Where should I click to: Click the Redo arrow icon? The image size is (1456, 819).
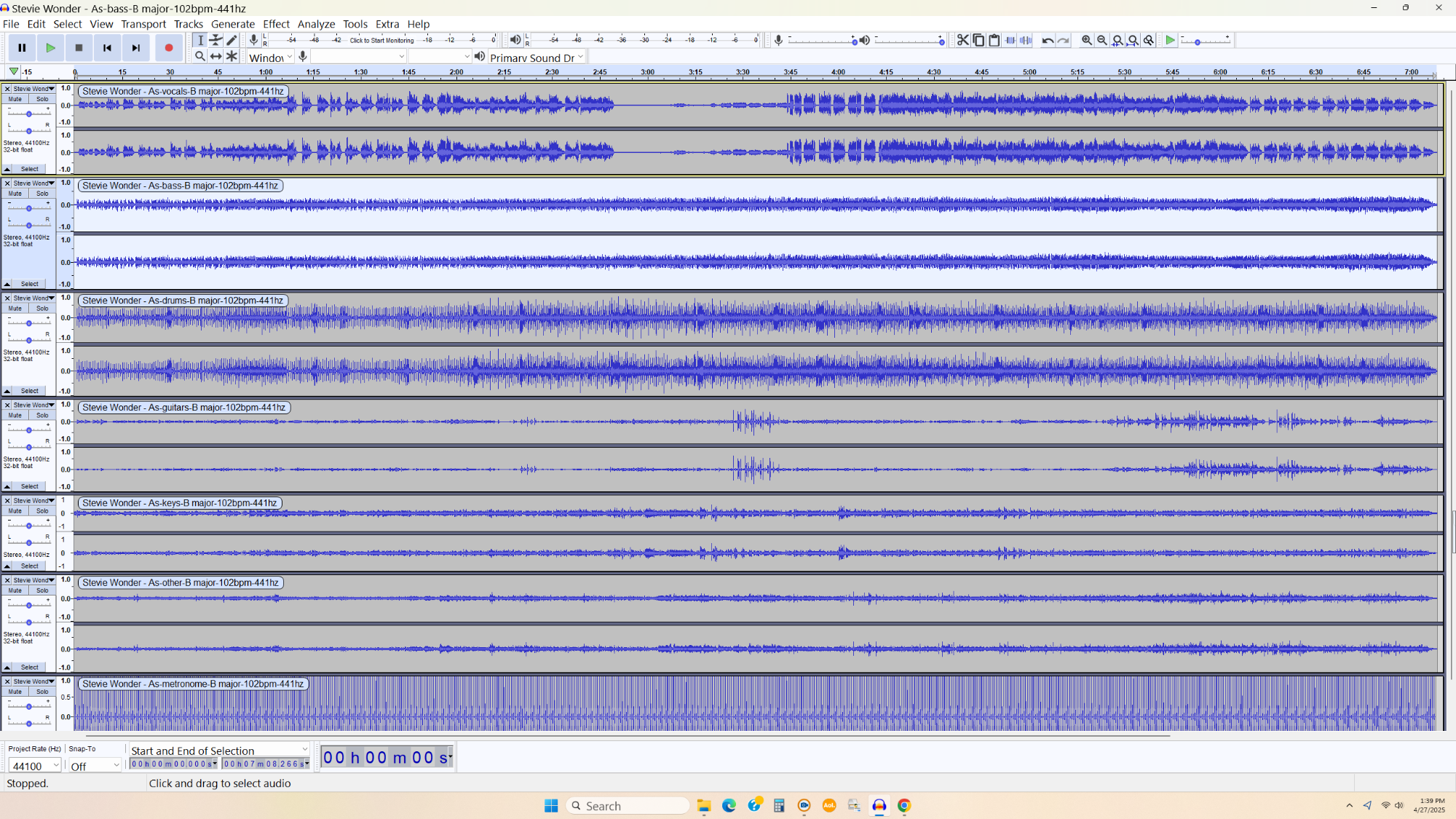(x=1064, y=40)
